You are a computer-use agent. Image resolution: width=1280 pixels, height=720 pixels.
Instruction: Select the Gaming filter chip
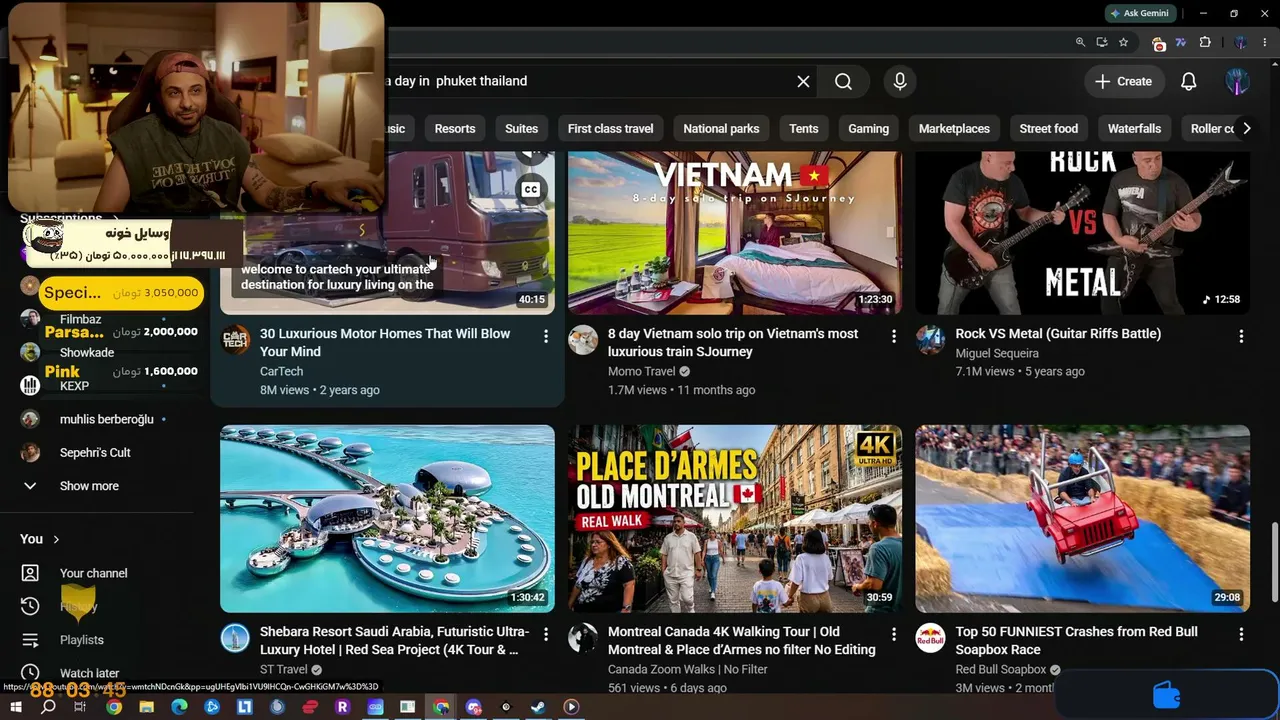(x=868, y=128)
